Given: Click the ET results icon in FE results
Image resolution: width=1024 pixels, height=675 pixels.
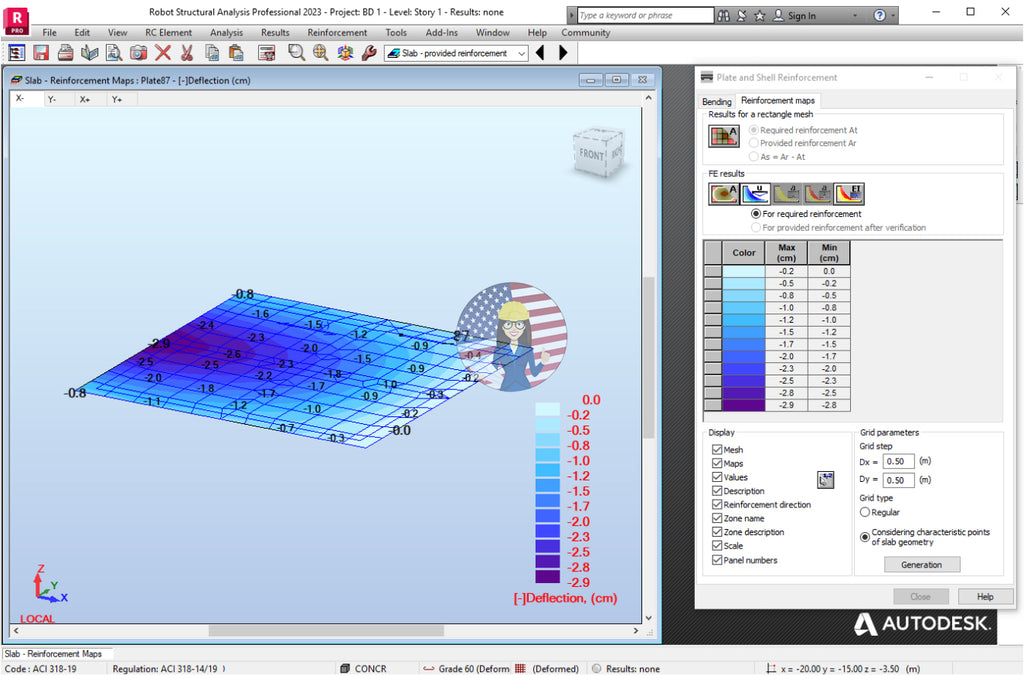Looking at the screenshot, I should (849, 193).
